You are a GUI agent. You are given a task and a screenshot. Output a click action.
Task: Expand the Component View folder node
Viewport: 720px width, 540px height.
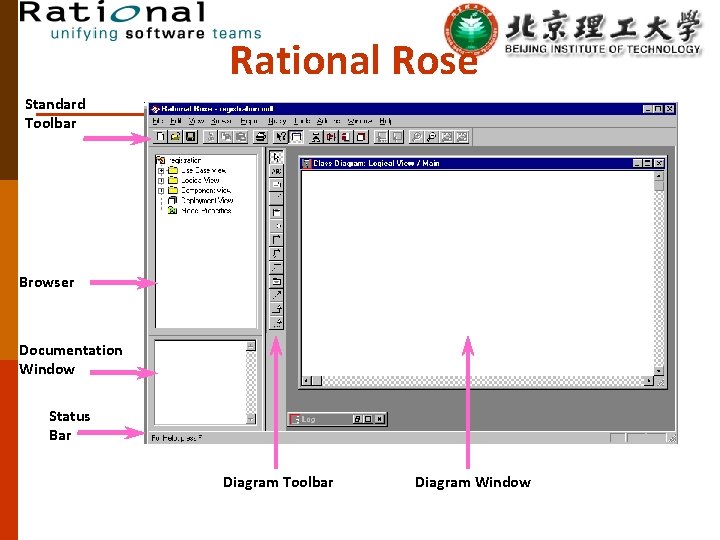(x=161, y=191)
